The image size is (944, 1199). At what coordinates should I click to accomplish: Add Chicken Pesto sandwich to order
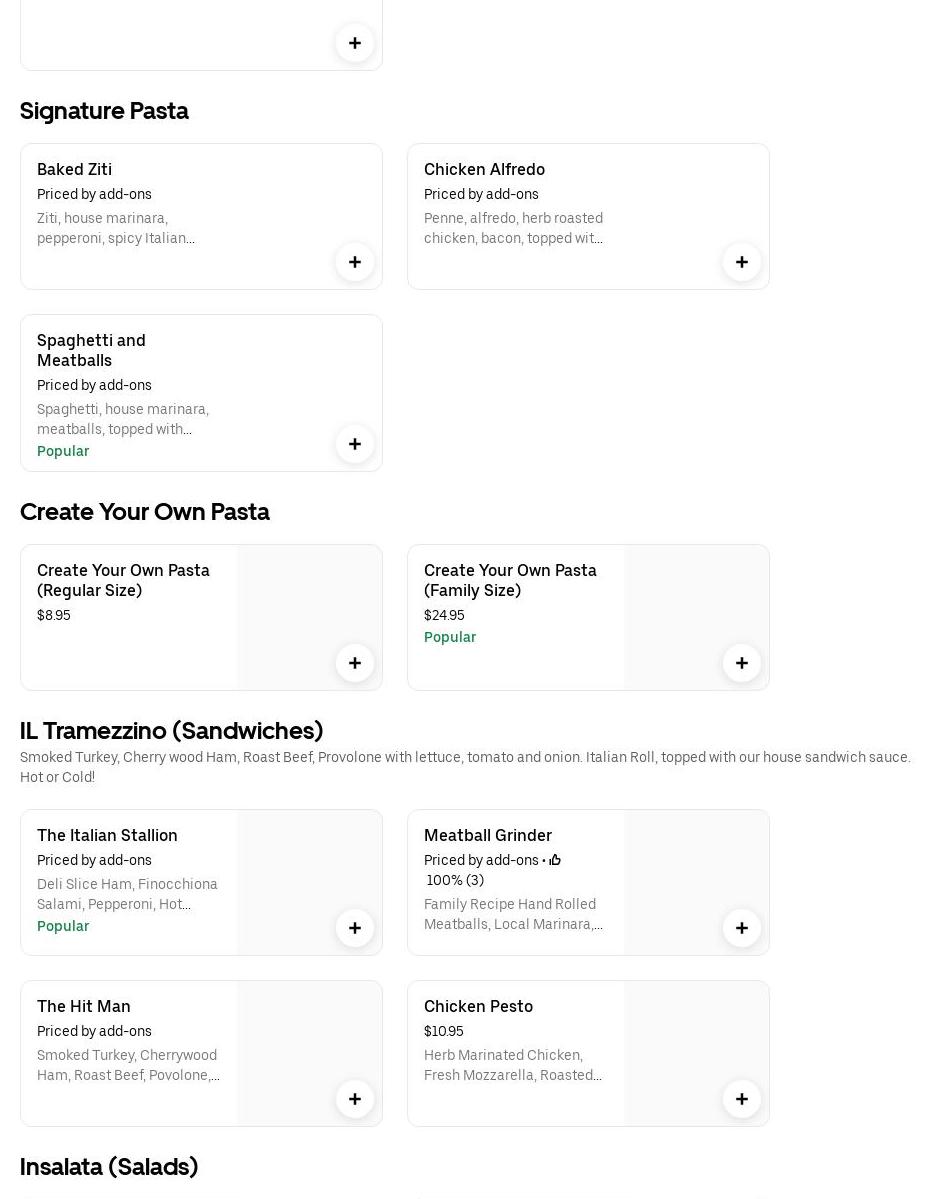[742, 1099]
